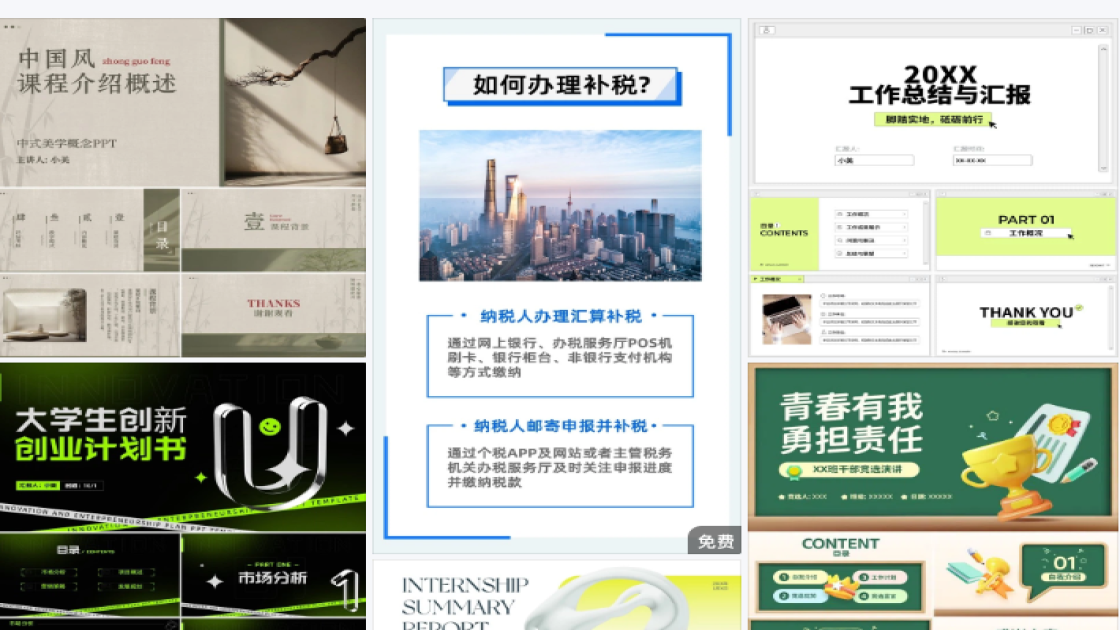Open the laptop photo content slide preview
The image size is (1120, 630).
coord(839,316)
